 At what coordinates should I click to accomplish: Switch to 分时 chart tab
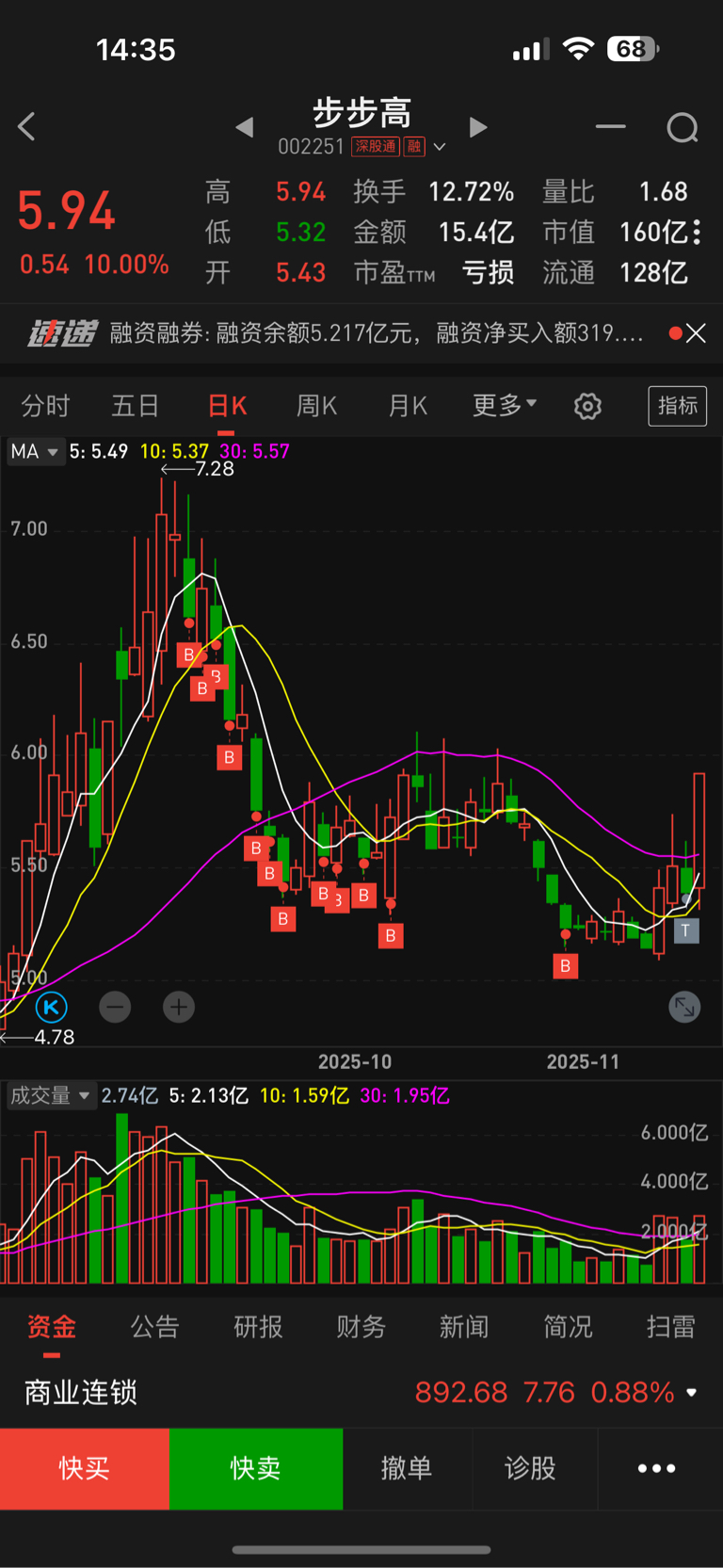45,406
